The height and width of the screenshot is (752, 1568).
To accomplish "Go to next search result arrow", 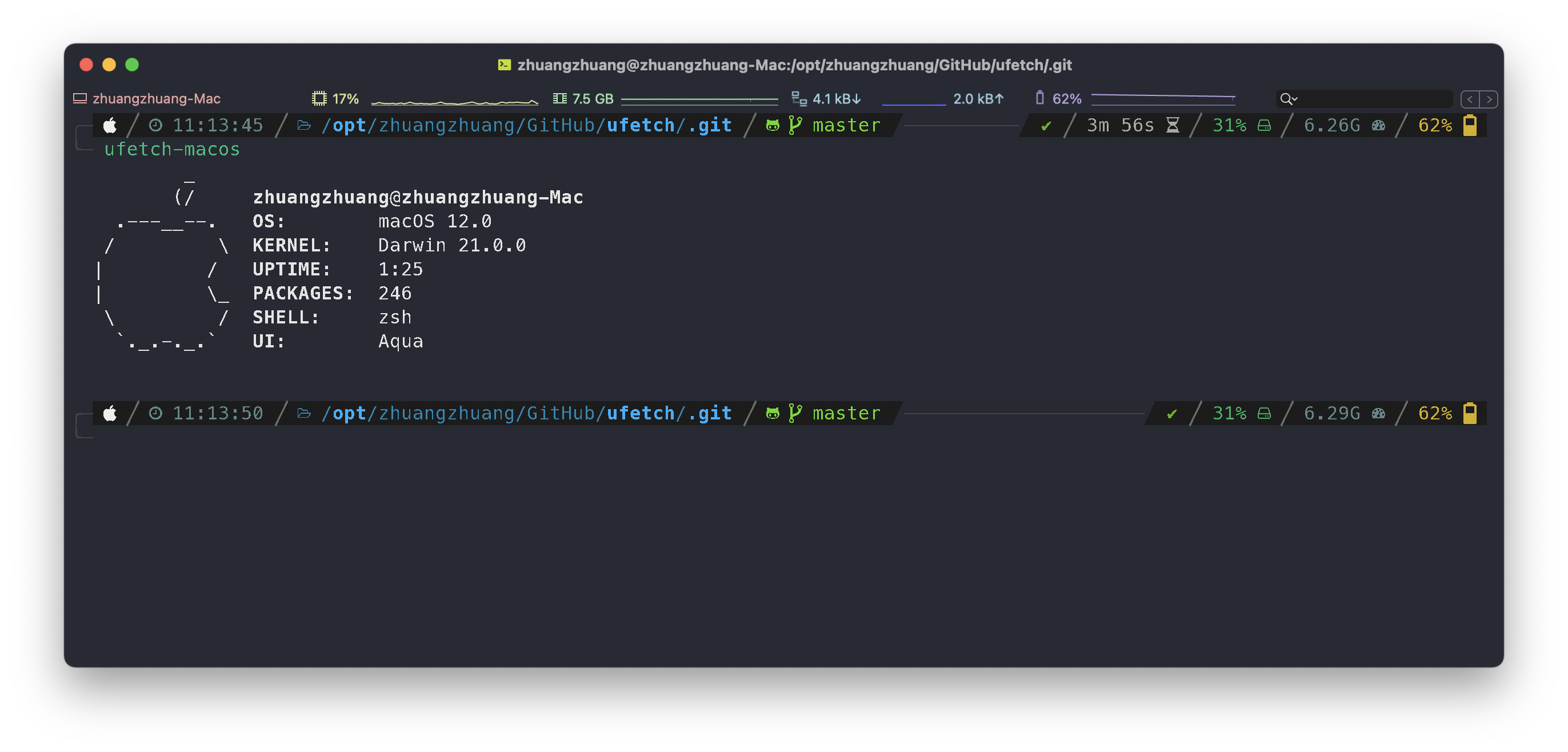I will tap(1489, 99).
